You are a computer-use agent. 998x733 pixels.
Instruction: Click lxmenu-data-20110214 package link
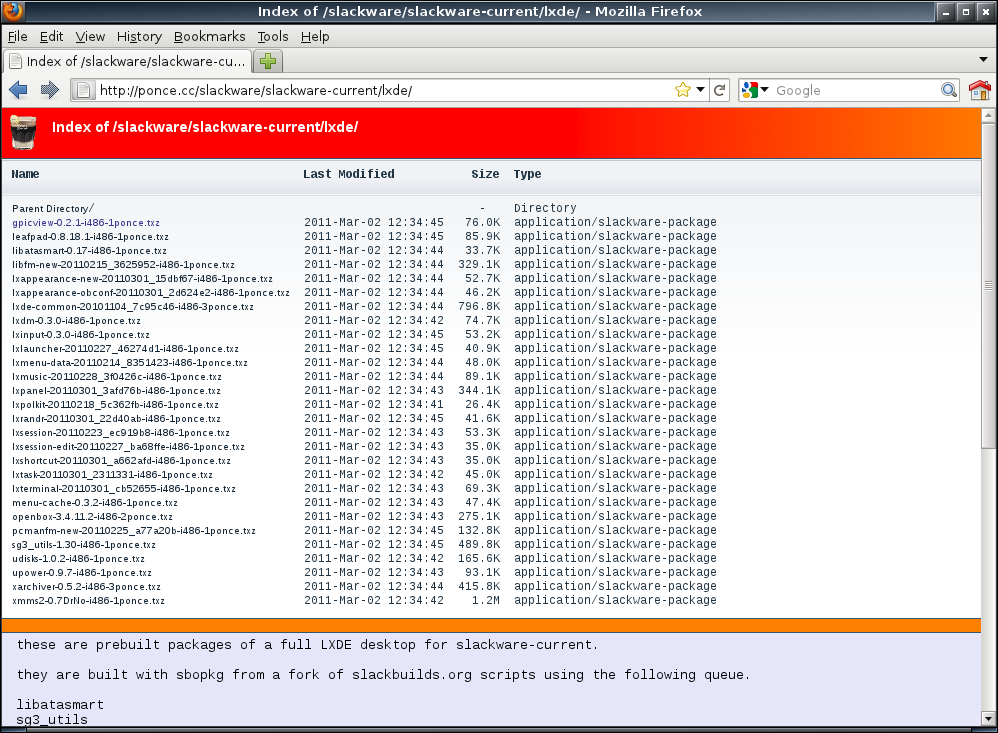[130, 363]
